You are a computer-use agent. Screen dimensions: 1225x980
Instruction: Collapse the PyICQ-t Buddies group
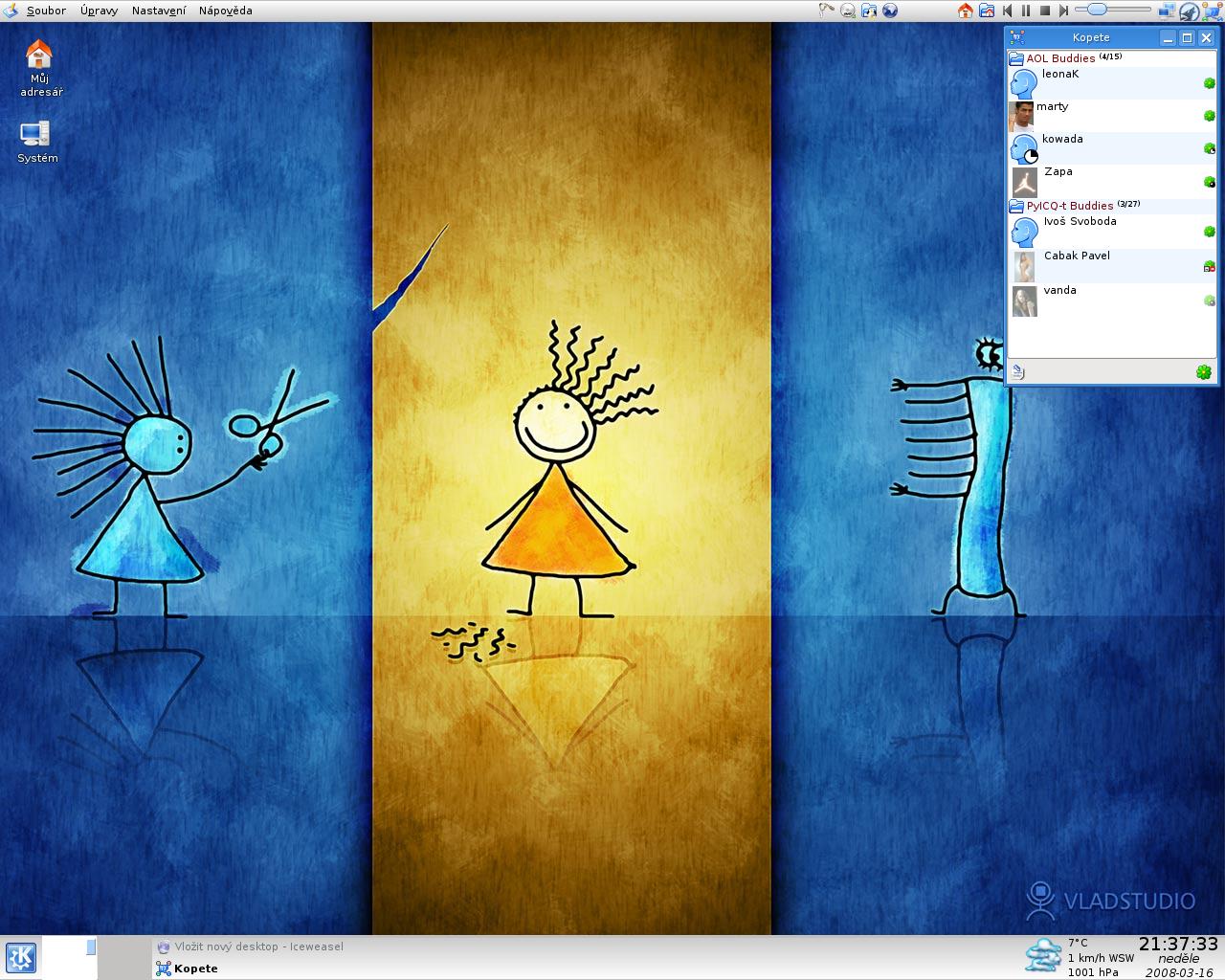[x=1016, y=206]
